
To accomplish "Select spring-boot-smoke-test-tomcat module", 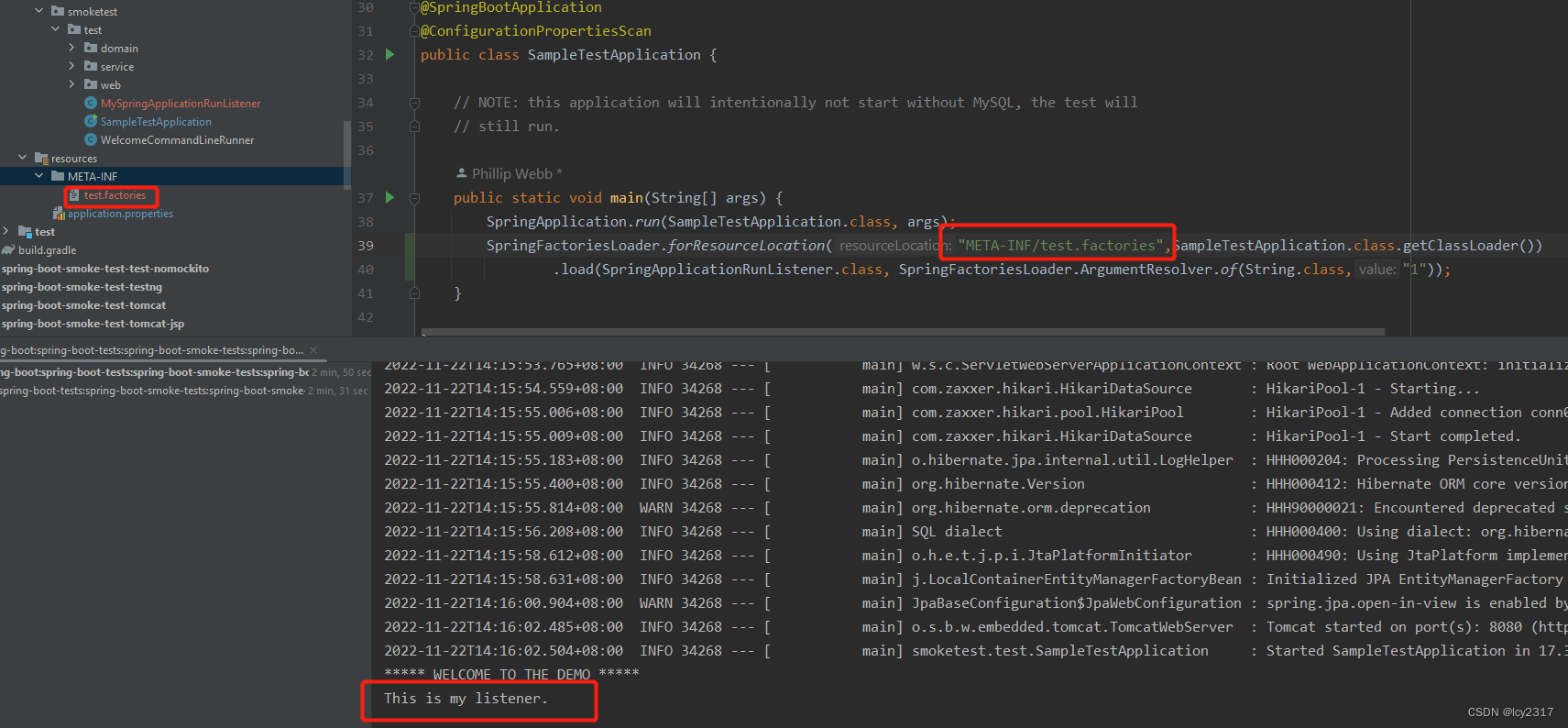I will [83, 304].
